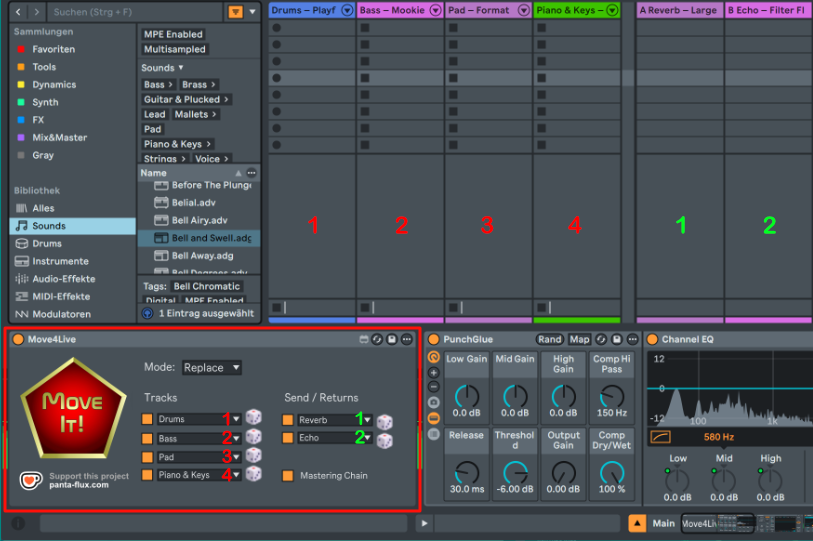Click the browser back arrow
The height and width of the screenshot is (541, 813).
coord(19,12)
